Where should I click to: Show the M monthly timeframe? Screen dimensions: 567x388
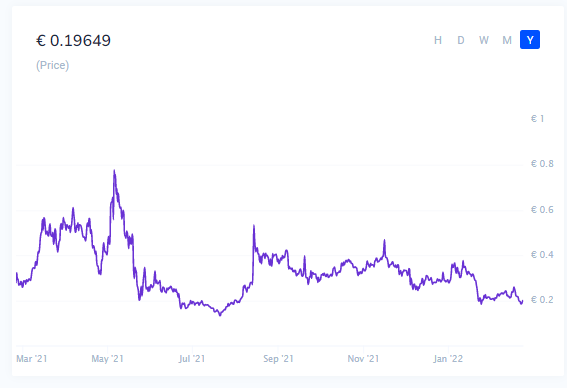pyautogui.click(x=507, y=40)
